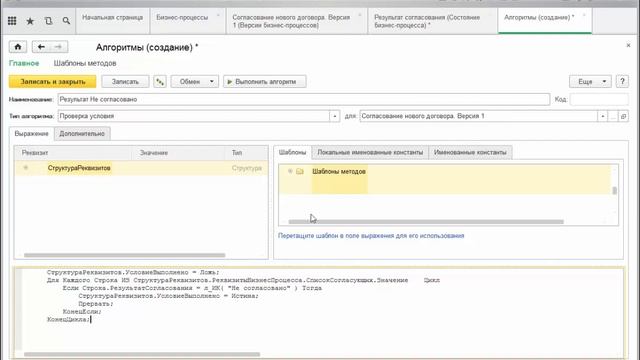
Task: Click code line КонецЦикла;
Action: [68, 320]
